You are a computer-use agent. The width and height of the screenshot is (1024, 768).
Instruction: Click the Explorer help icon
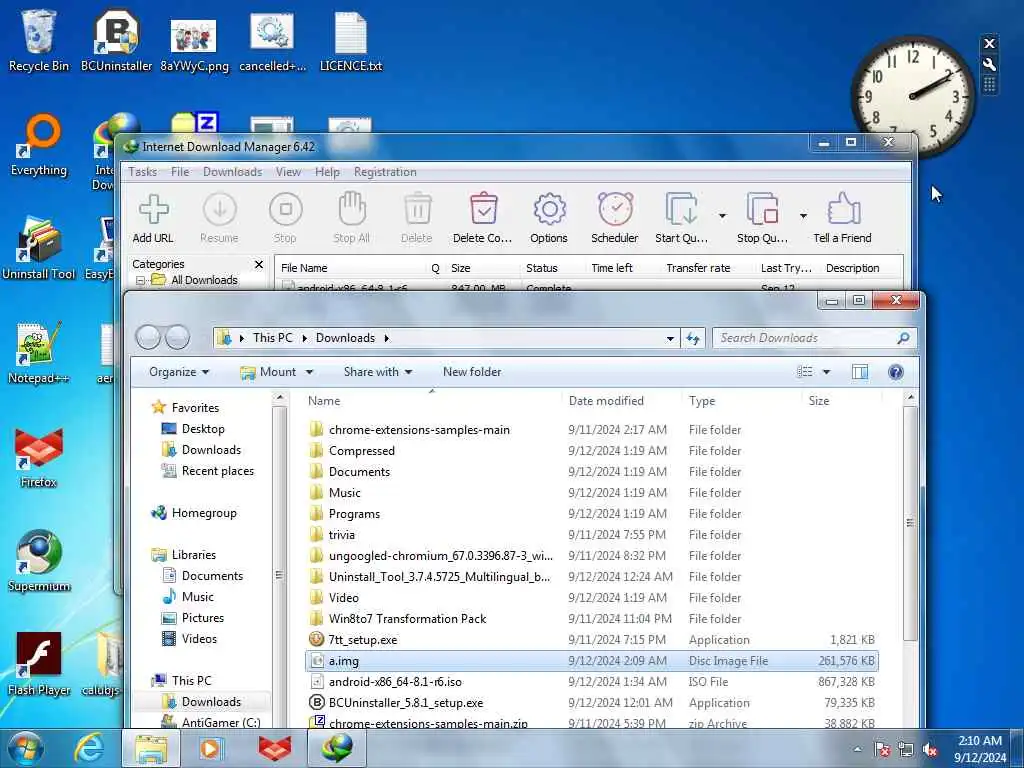point(896,372)
